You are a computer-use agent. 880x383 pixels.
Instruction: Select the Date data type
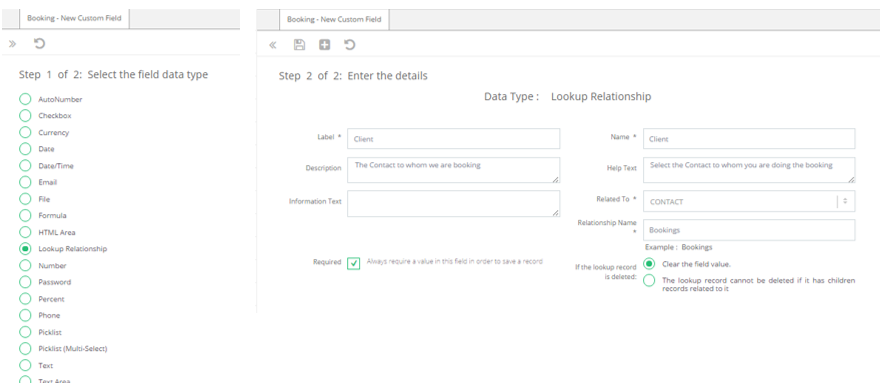tap(25, 149)
